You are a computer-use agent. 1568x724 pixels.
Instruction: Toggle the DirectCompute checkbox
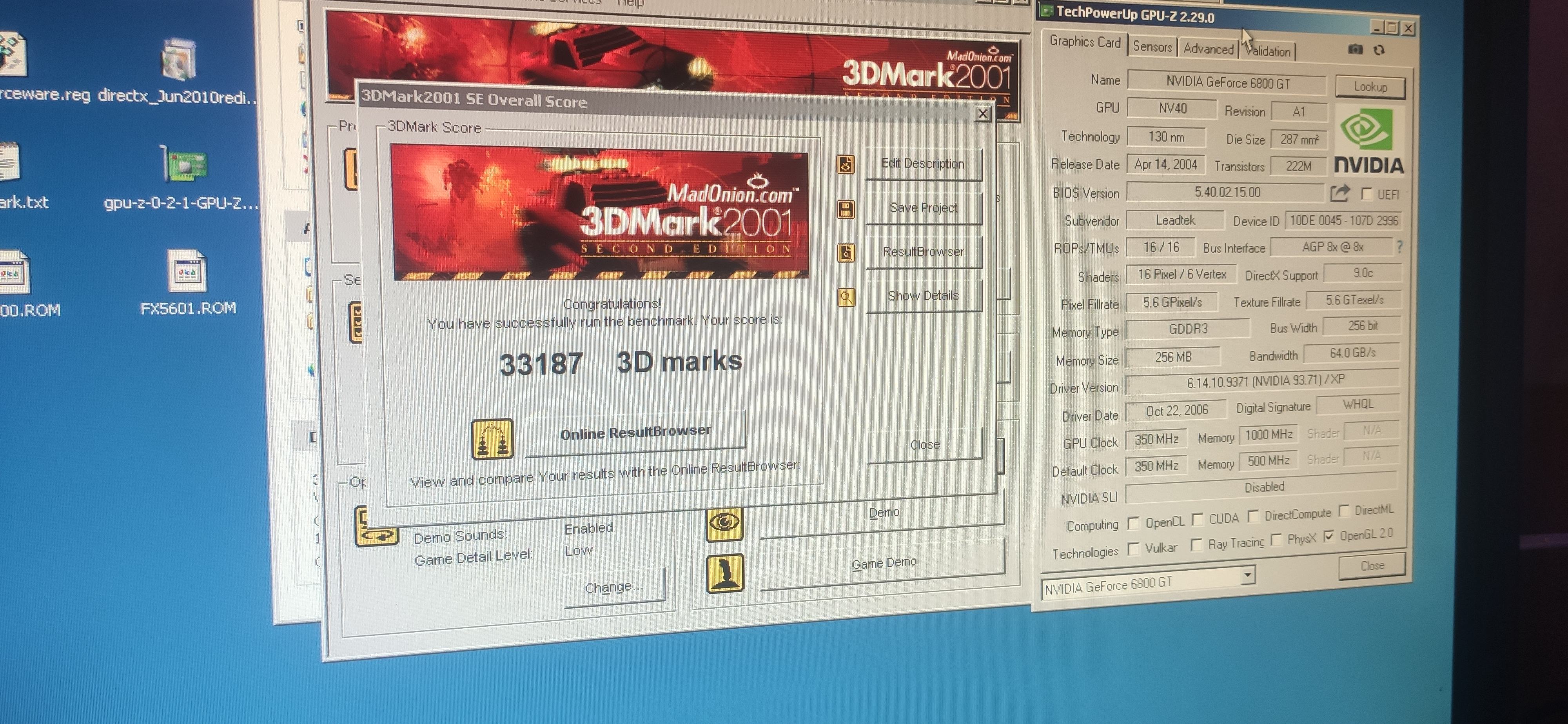tap(1253, 517)
